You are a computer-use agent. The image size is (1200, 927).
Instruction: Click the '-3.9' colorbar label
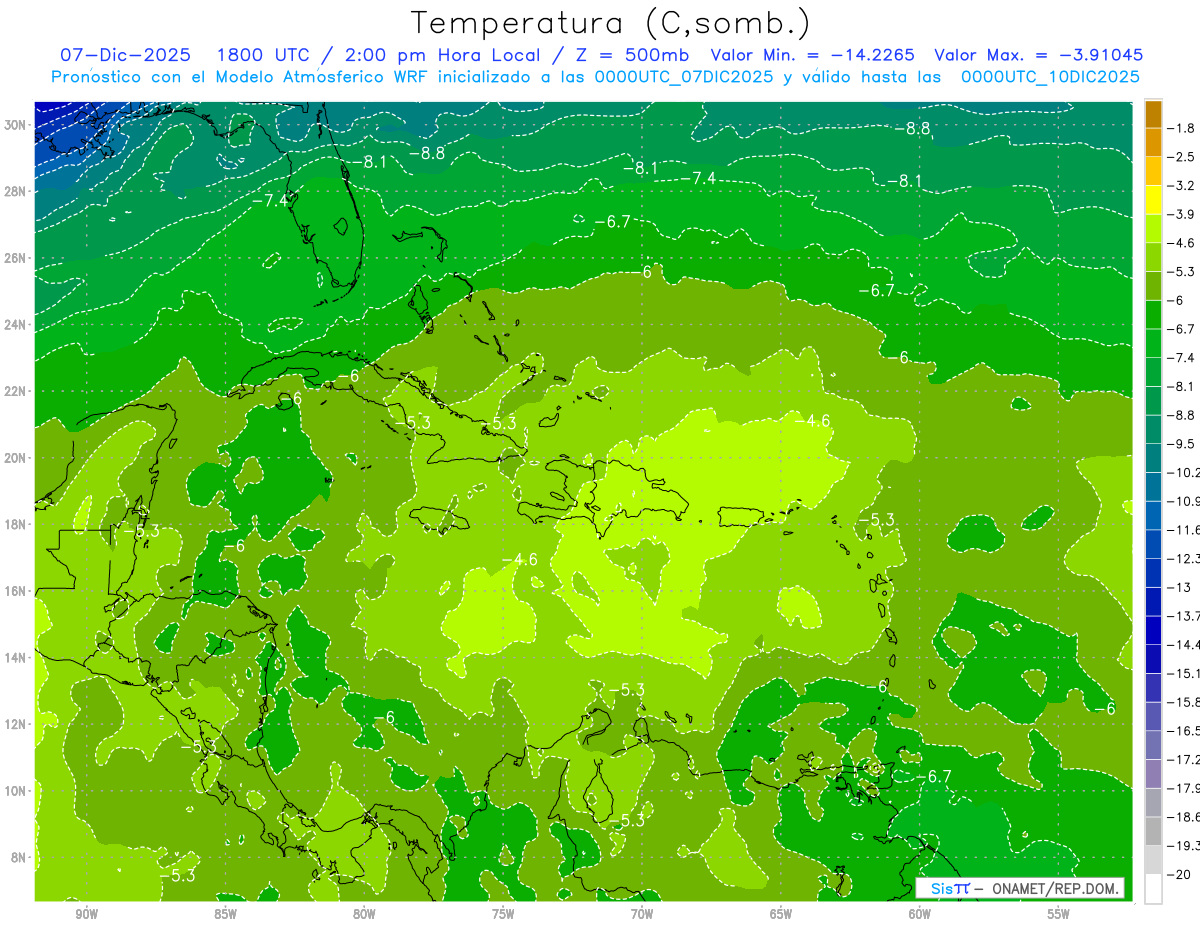pyautogui.click(x=1183, y=214)
